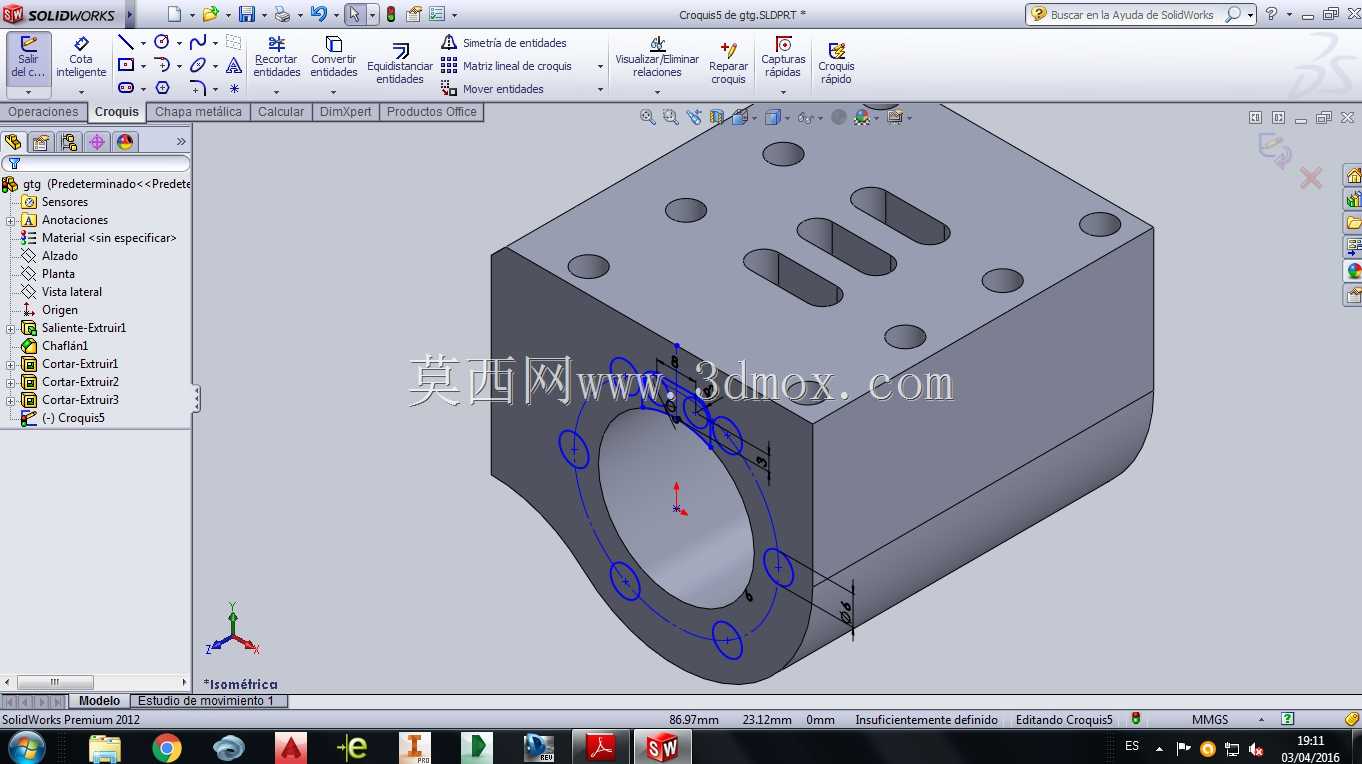Switch to the Productos Office tab
Viewport: 1362px width, 764px height.
point(432,112)
